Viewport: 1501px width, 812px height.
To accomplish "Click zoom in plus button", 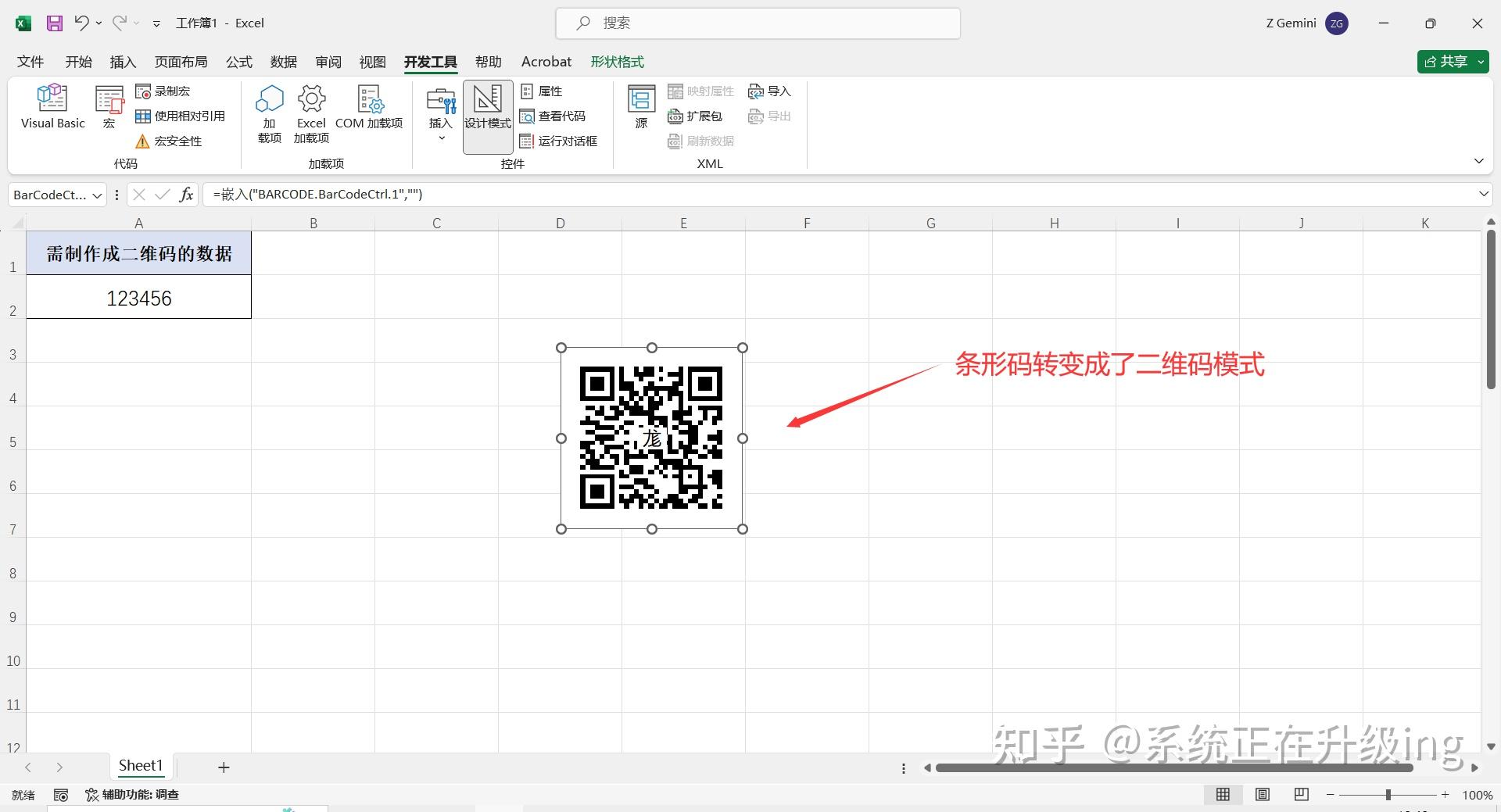I will [x=1445, y=795].
